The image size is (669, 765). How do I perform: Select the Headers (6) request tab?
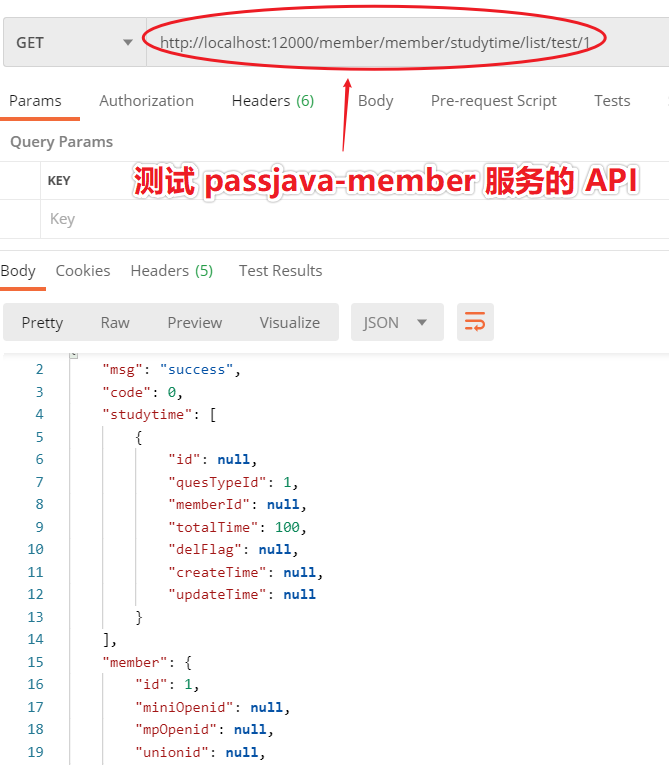tap(272, 101)
